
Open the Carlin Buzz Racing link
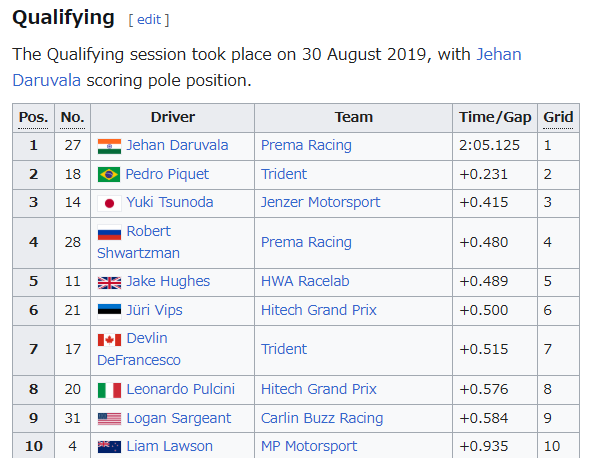322,418
